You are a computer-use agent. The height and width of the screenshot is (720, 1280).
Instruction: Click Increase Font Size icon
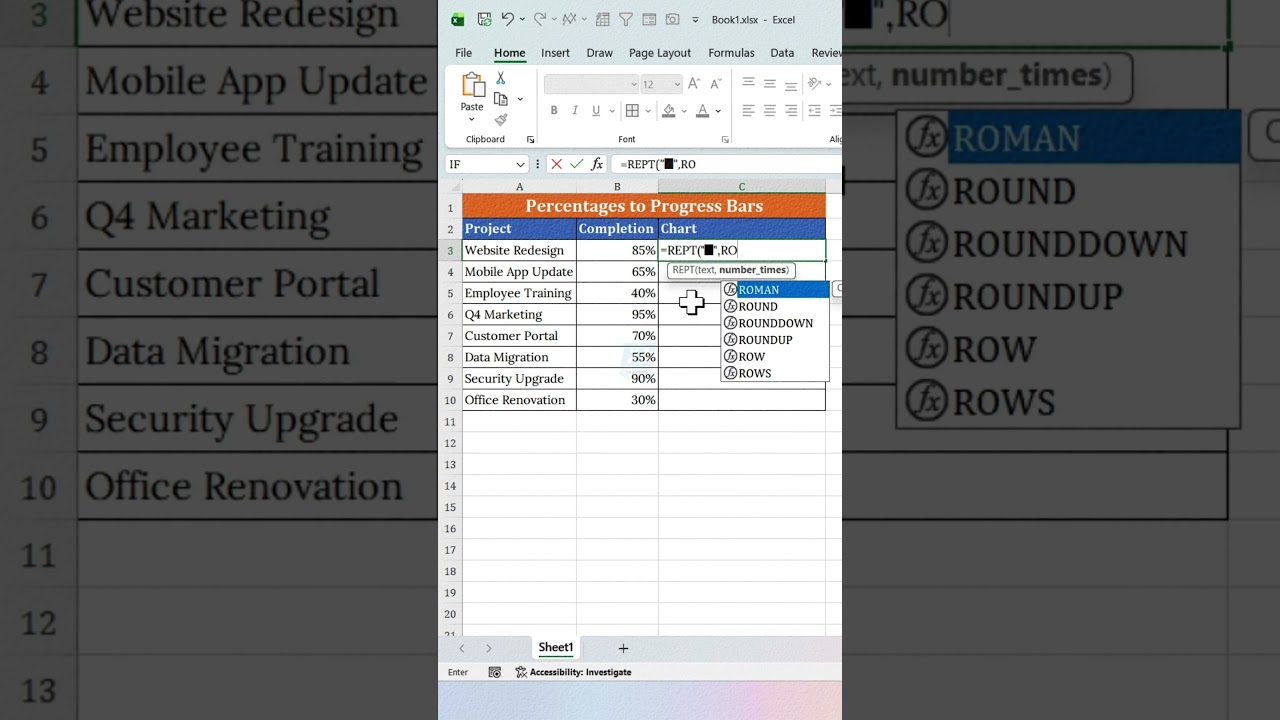(694, 84)
